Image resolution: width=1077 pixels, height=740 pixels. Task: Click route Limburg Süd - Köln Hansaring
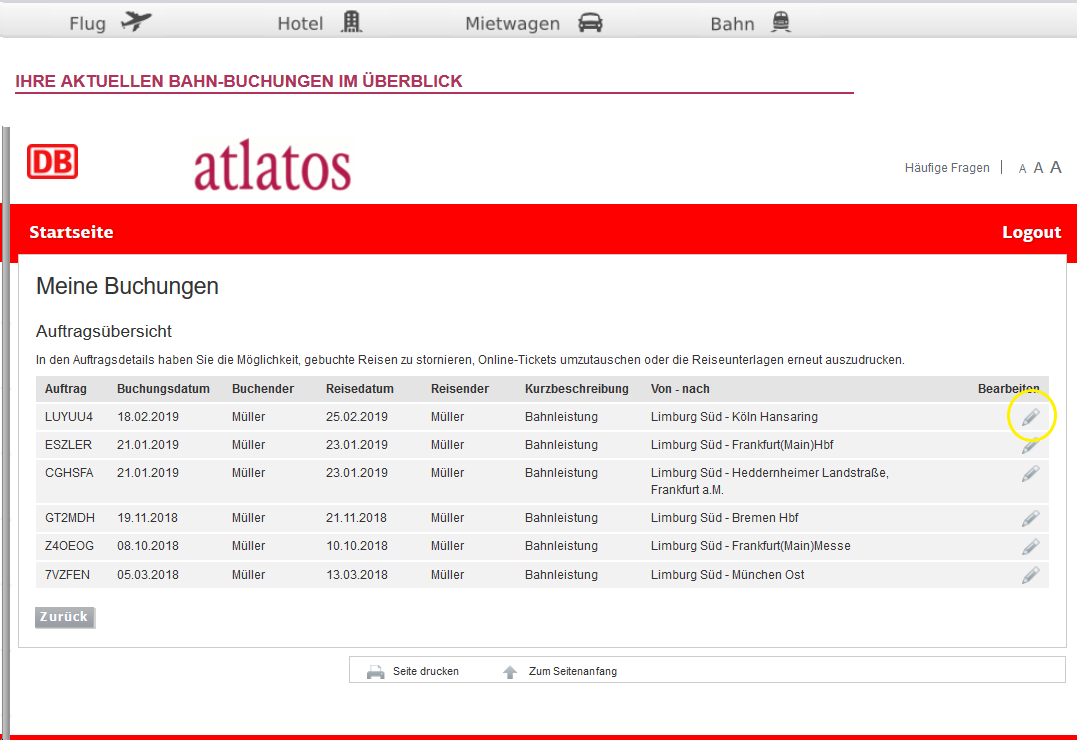click(x=734, y=417)
